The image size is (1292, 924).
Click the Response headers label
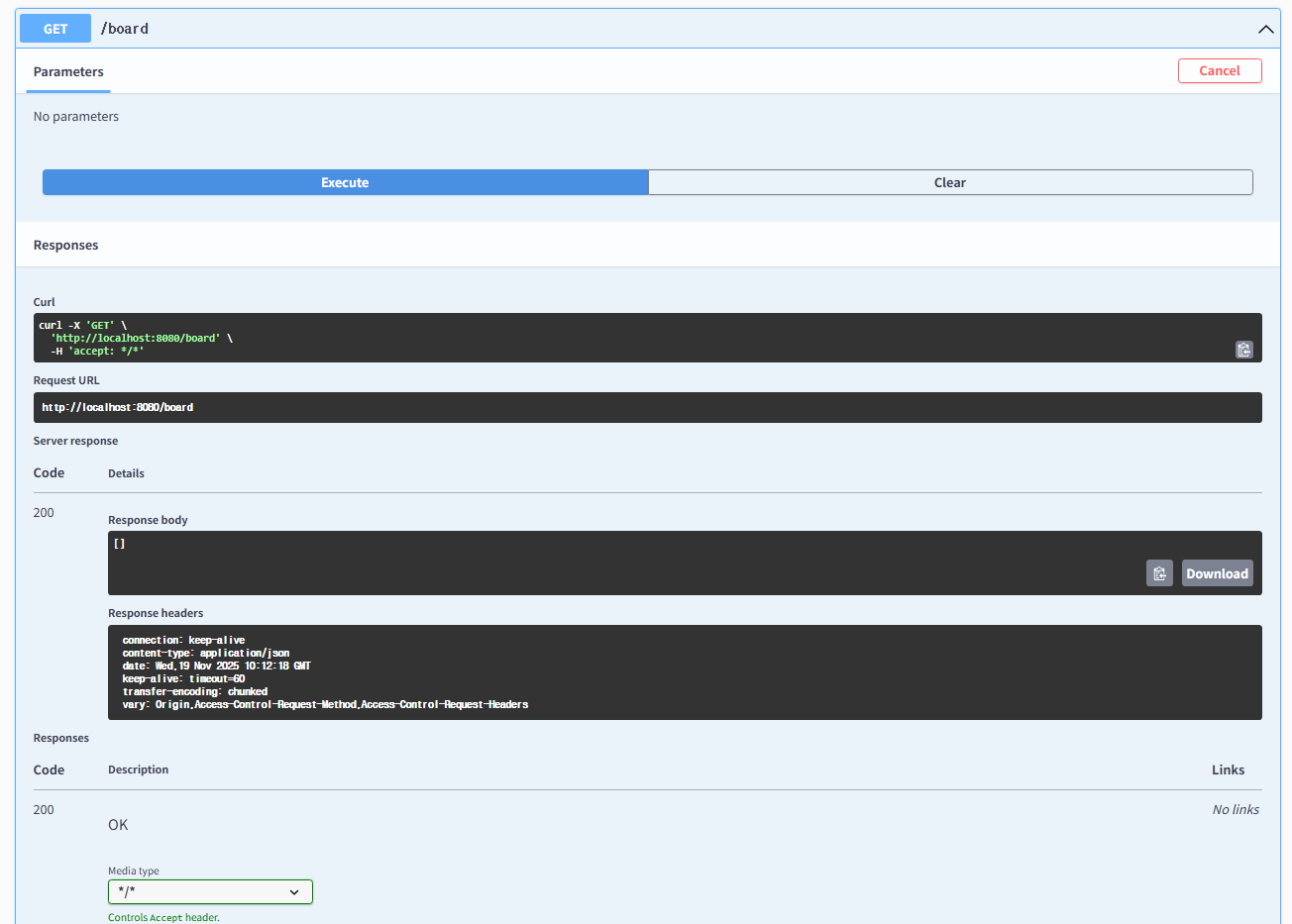coord(156,613)
